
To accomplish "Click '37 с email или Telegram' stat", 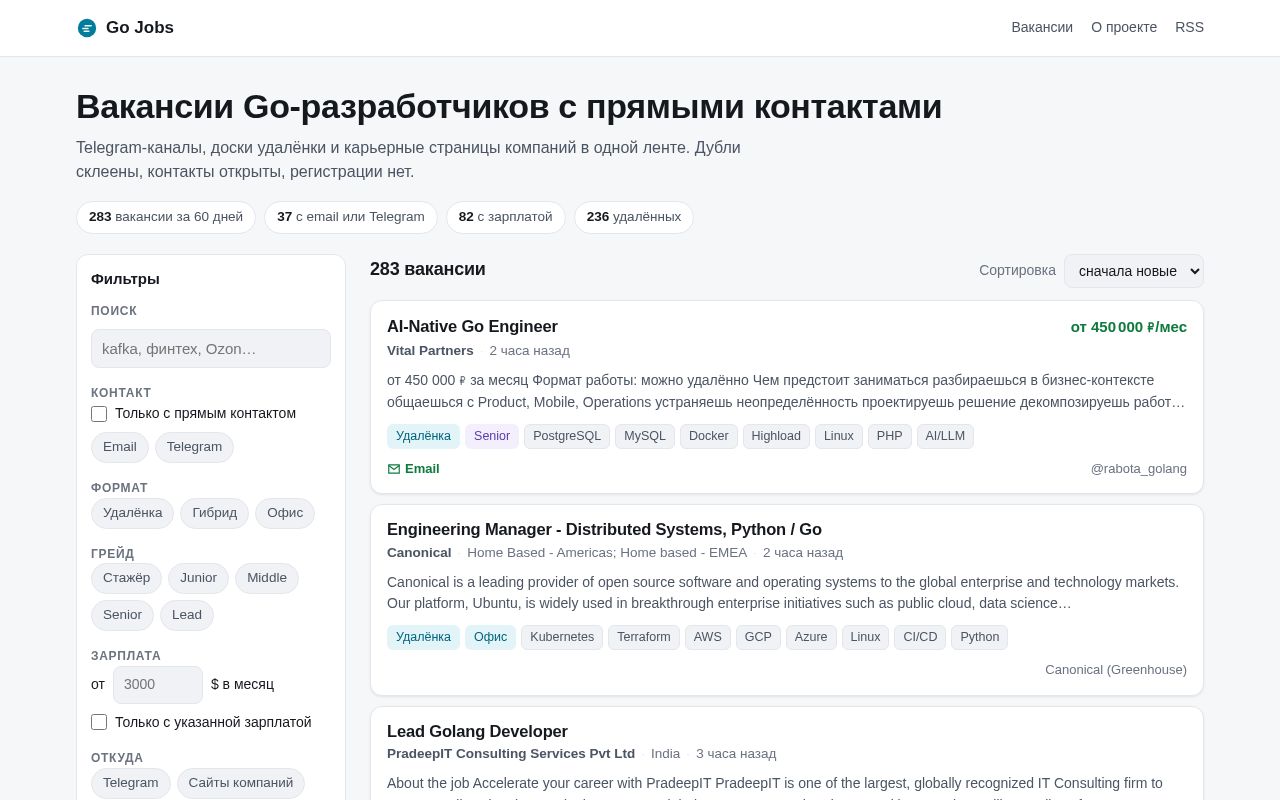I will tap(351, 217).
